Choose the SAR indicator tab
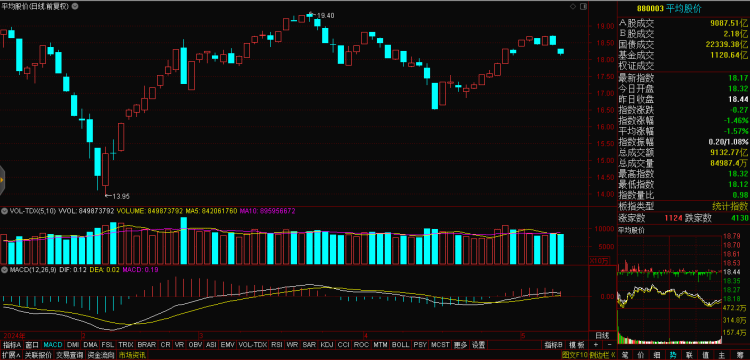The height and width of the screenshot is (360, 750). click(x=310, y=344)
